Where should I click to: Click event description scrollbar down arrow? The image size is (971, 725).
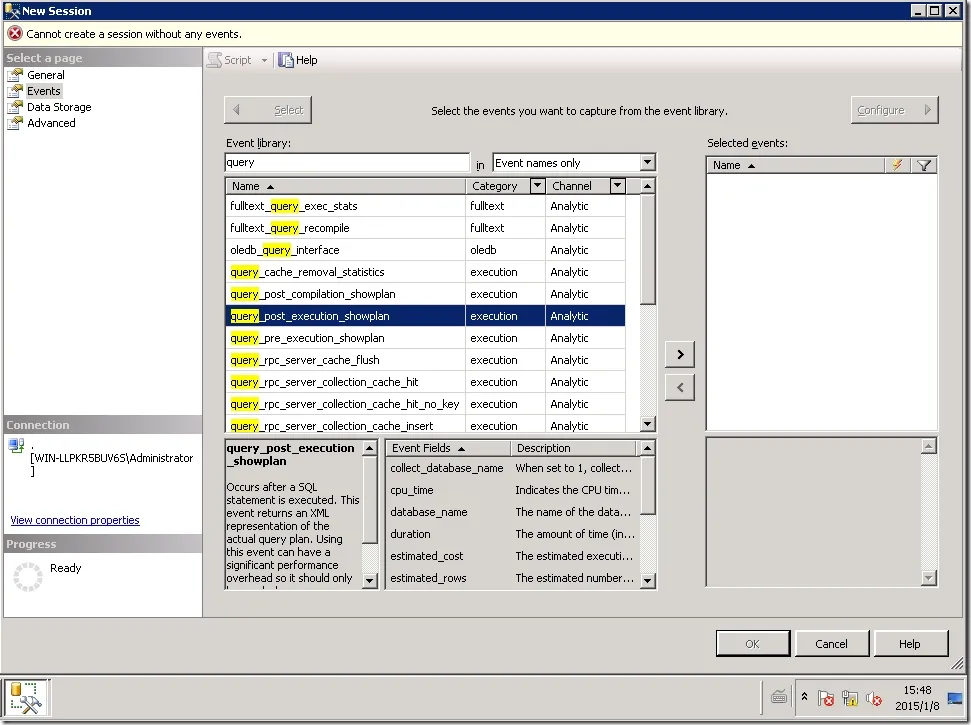pos(370,580)
